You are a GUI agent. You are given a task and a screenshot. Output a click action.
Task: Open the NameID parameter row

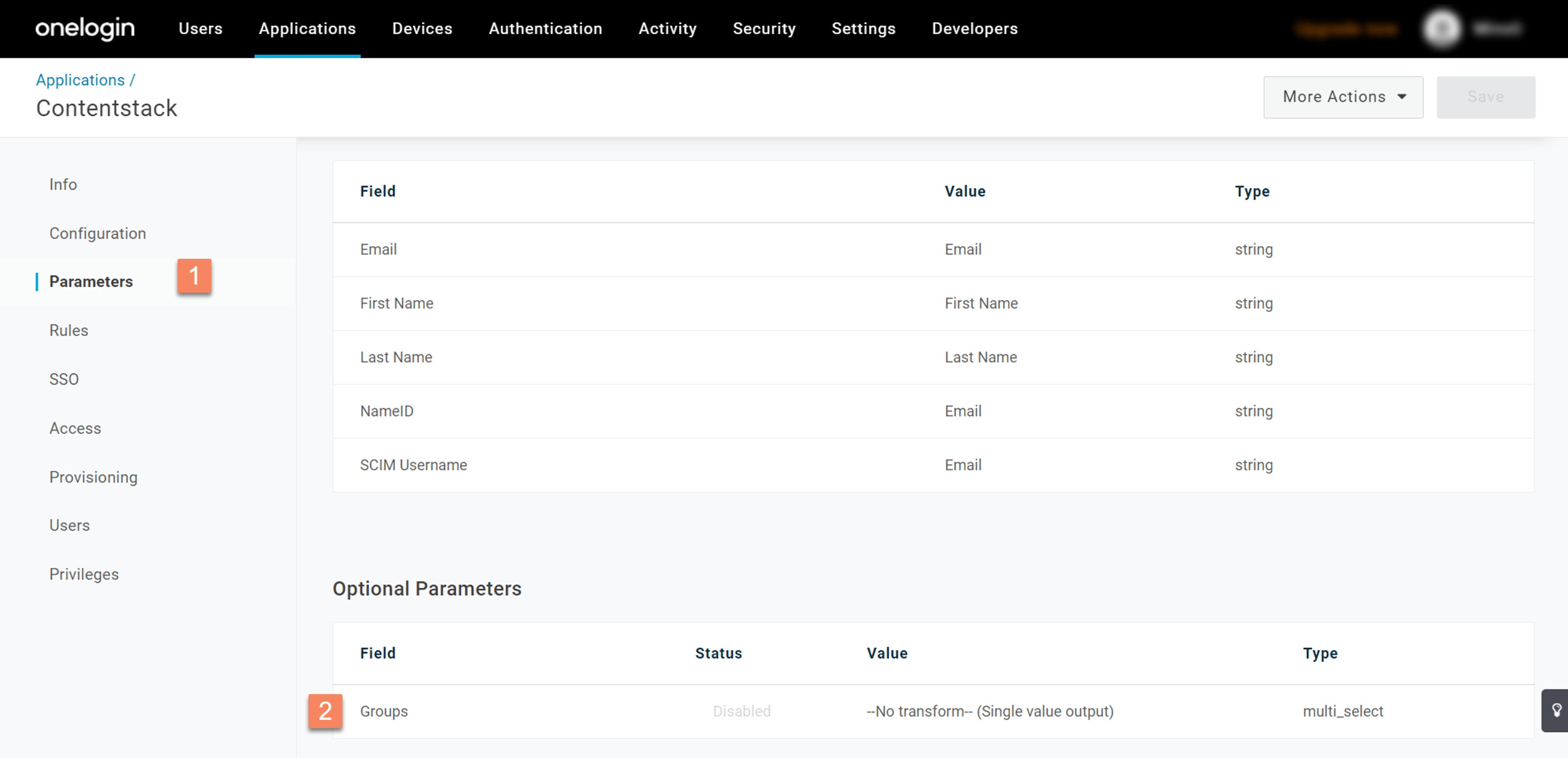tap(933, 411)
